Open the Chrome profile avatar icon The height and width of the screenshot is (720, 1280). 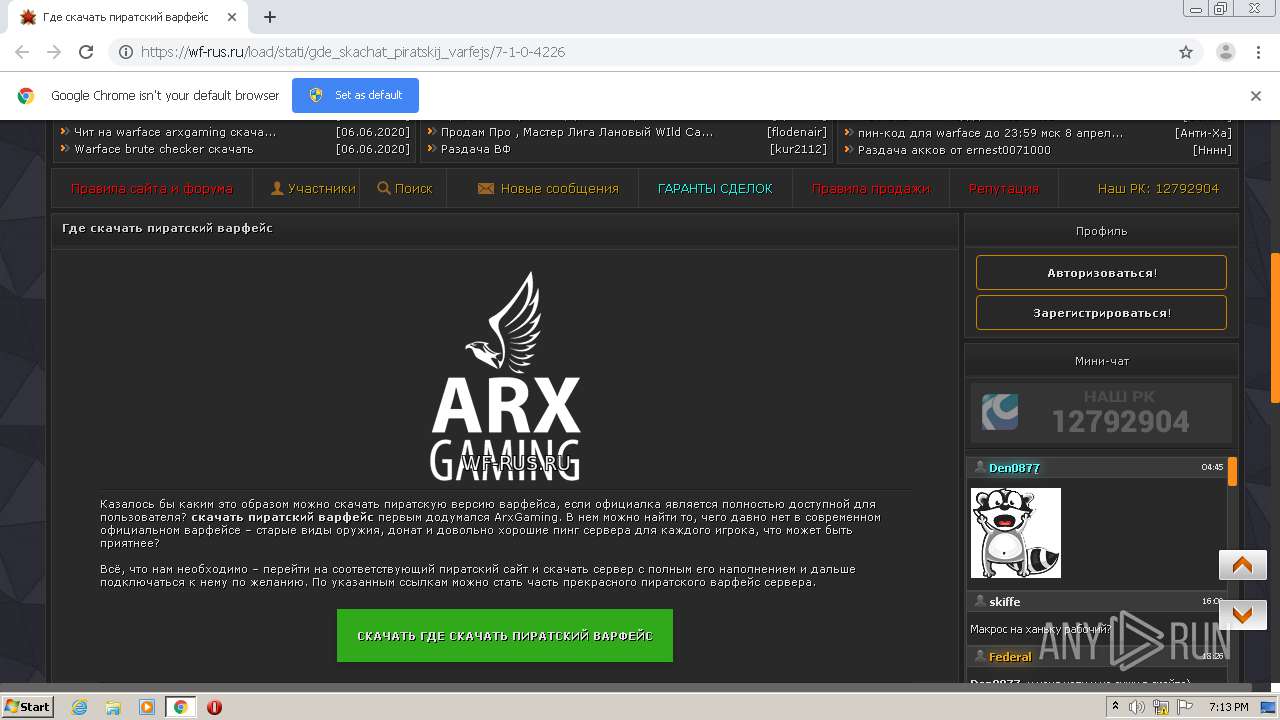coord(1225,52)
